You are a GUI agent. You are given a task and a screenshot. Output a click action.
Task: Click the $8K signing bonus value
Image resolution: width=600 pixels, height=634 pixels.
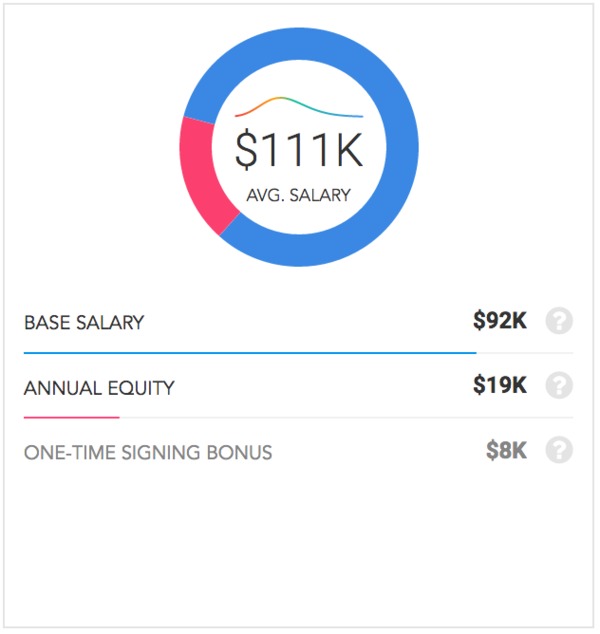point(508,451)
